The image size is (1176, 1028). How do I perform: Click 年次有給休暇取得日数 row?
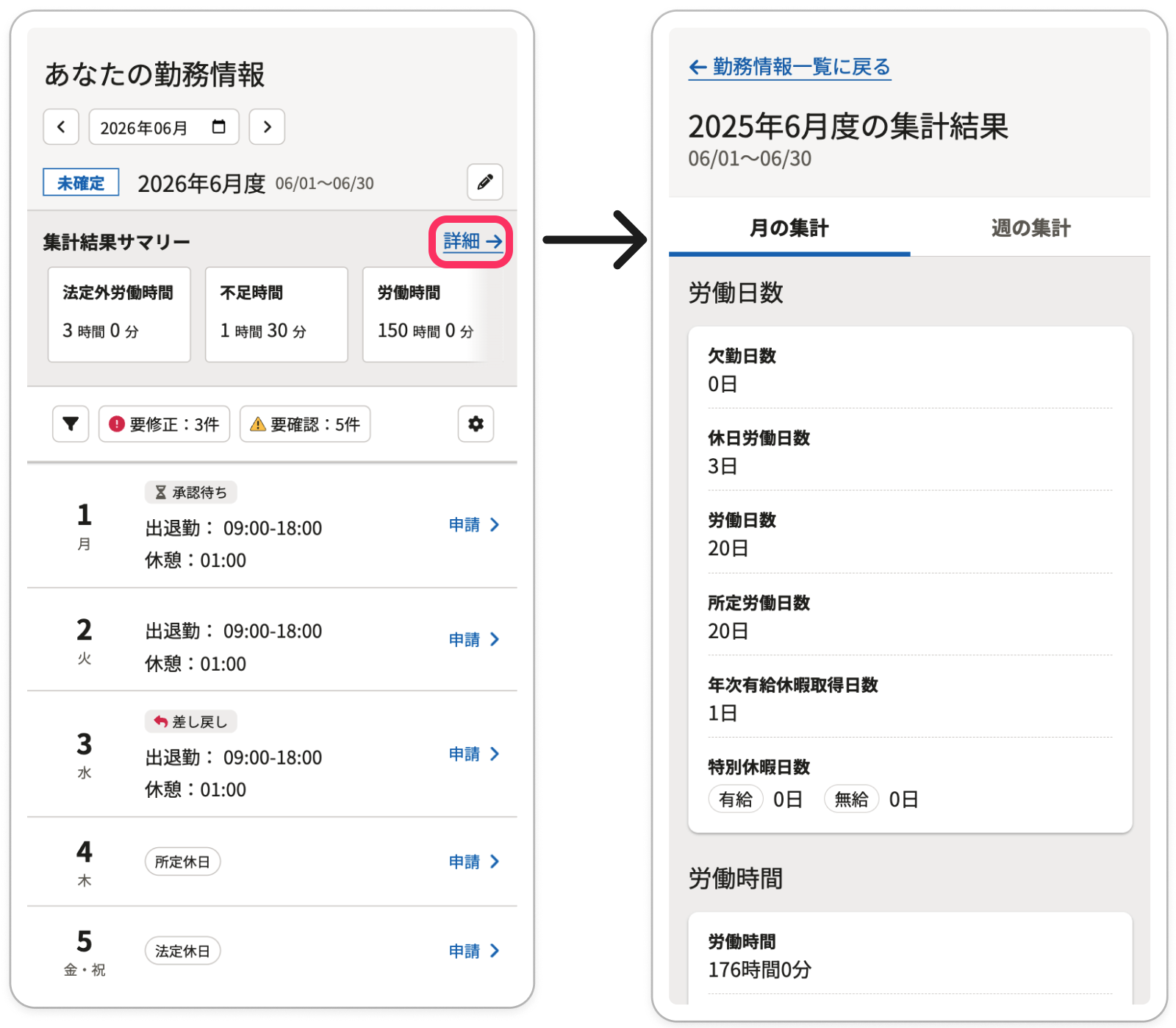coord(910,699)
